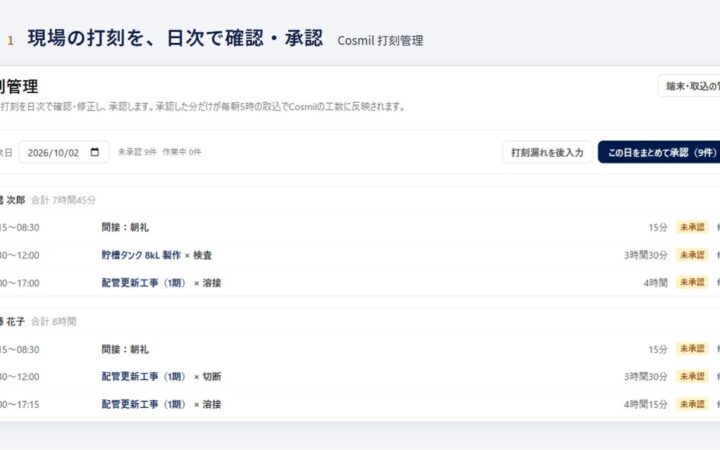Click the 検査 process label
Screen dimensions: 720x450
pyautogui.click(x=202, y=255)
